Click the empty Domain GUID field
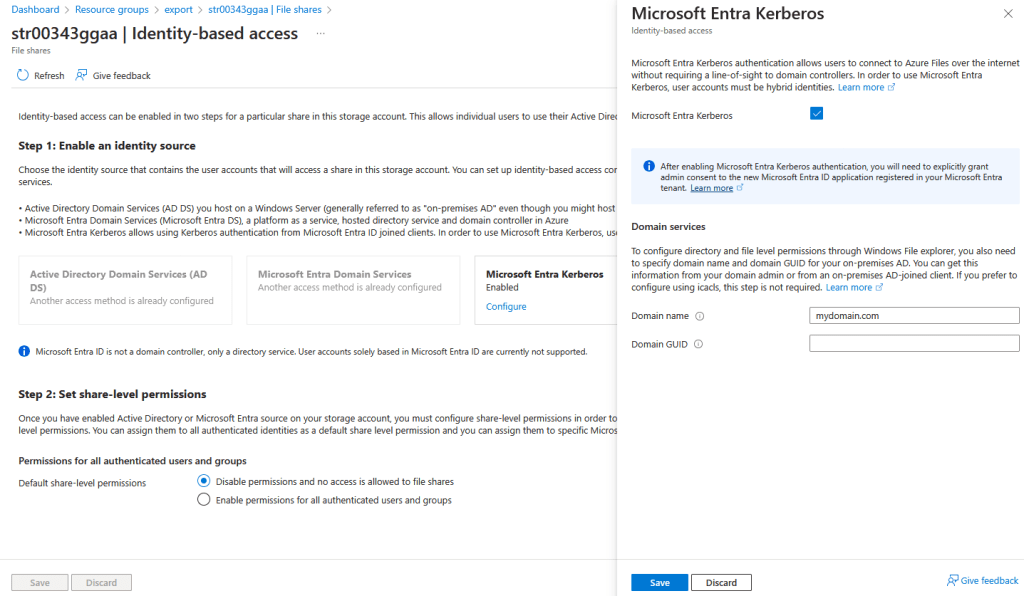The height and width of the screenshot is (596, 1024). (x=913, y=344)
